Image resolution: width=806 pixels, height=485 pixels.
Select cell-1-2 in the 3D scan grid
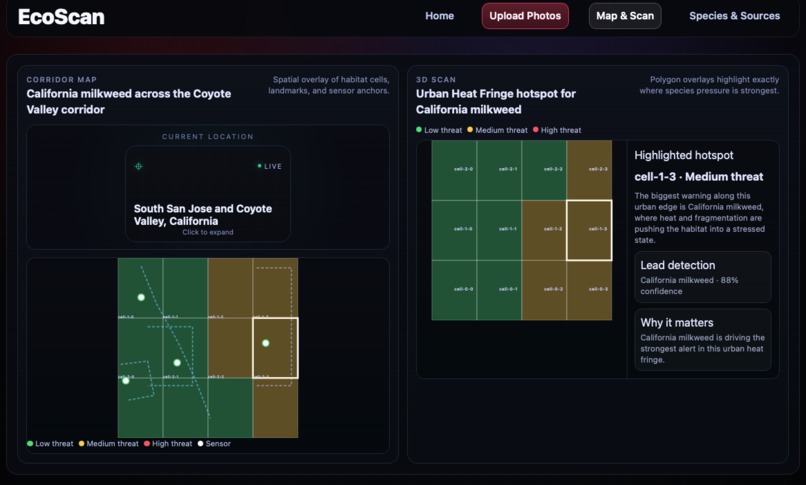544,230
